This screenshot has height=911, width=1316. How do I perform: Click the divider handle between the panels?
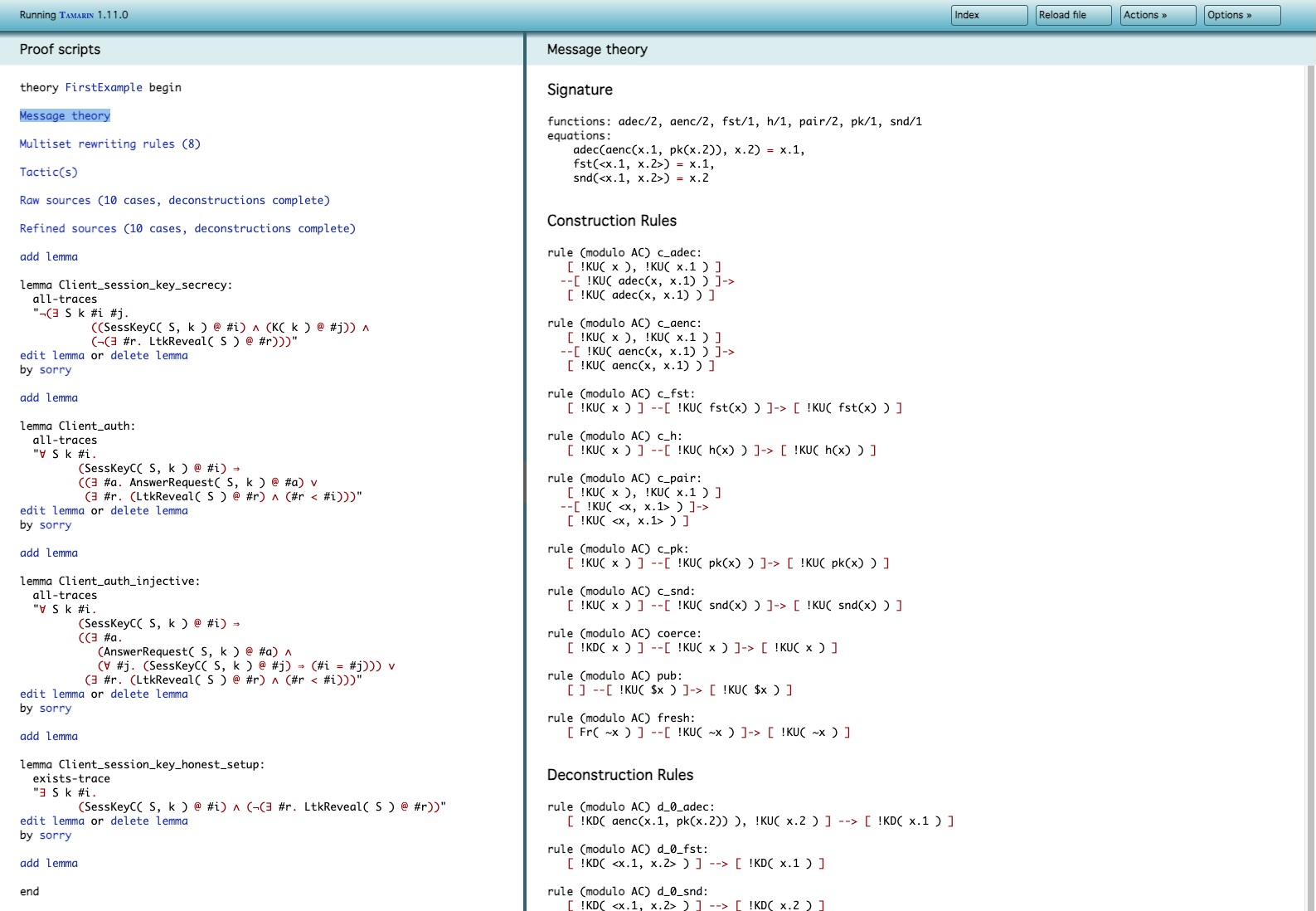525,481
